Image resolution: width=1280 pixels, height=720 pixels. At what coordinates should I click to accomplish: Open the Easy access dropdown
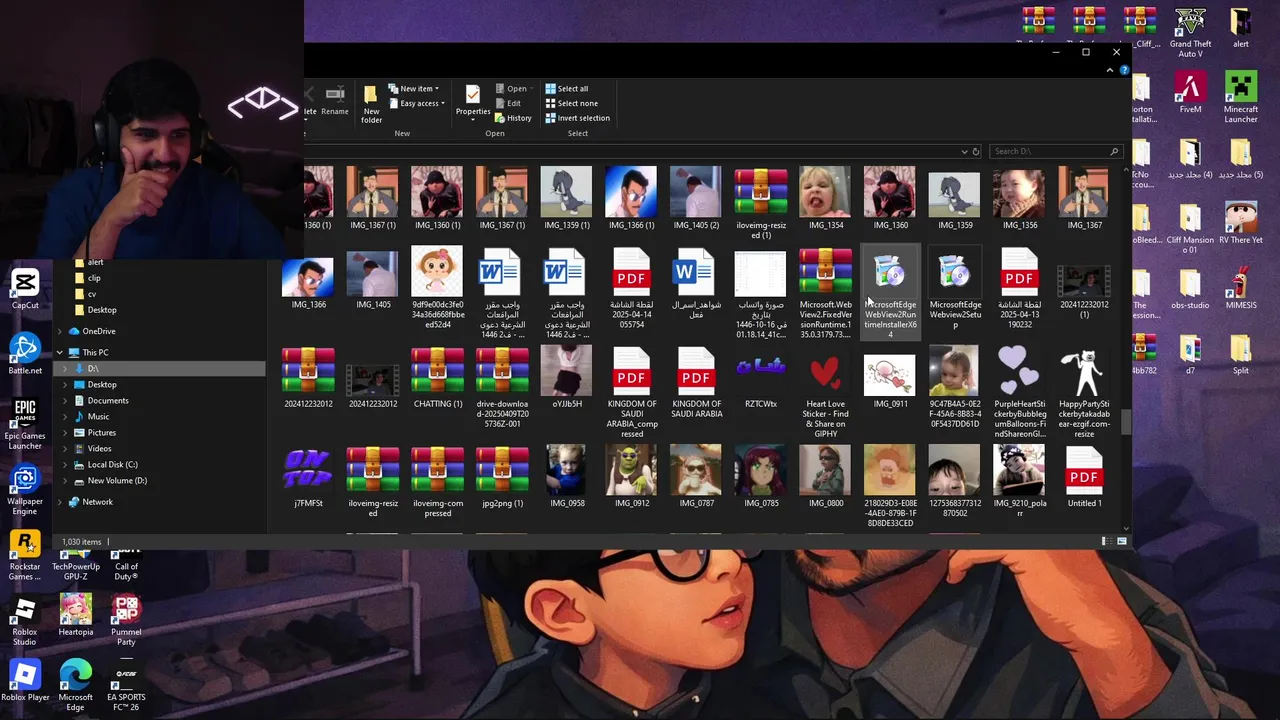(416, 103)
